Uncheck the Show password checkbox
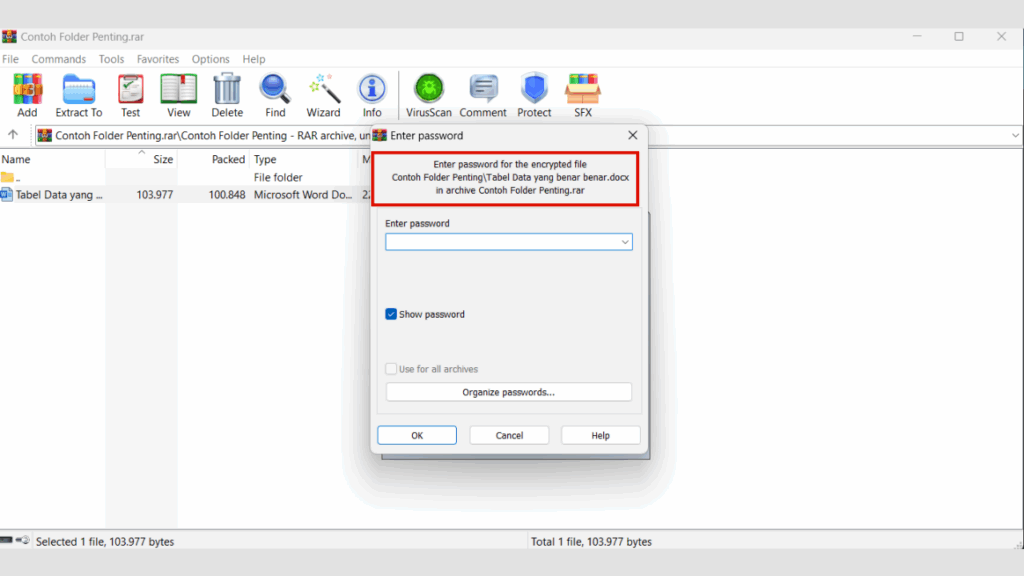1024x576 pixels. pyautogui.click(x=391, y=314)
